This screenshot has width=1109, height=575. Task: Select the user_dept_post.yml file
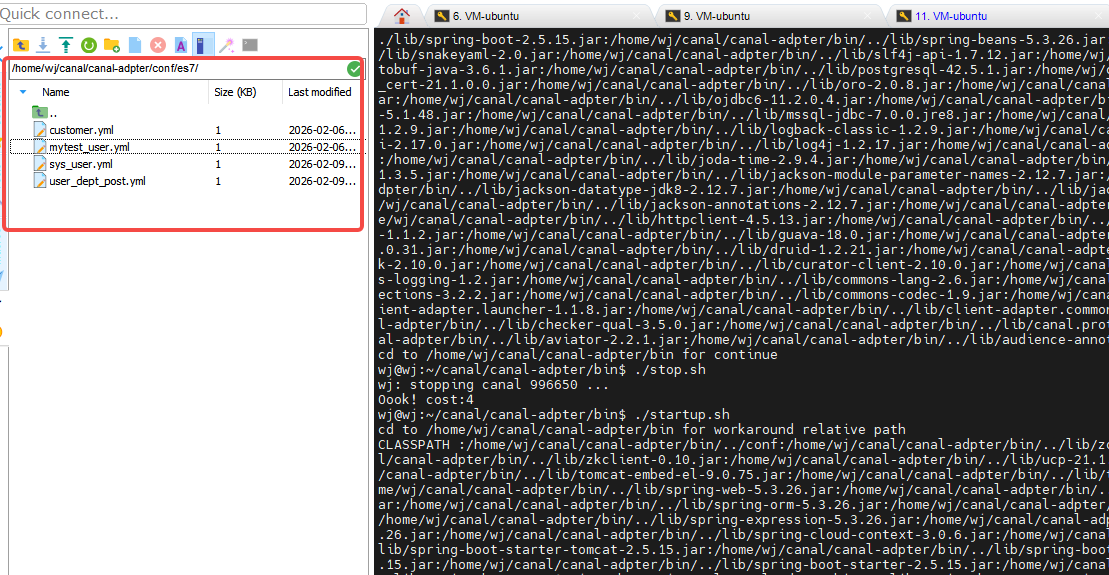click(x=97, y=181)
